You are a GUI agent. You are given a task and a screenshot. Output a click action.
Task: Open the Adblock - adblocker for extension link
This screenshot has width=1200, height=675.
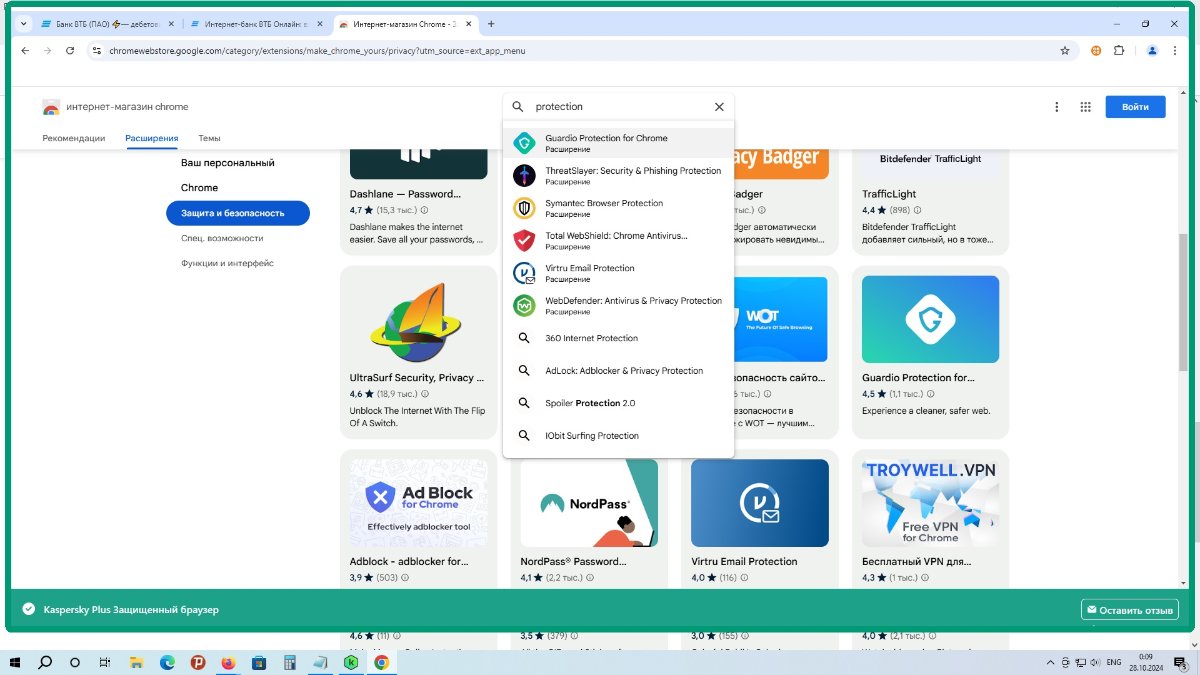(x=409, y=562)
